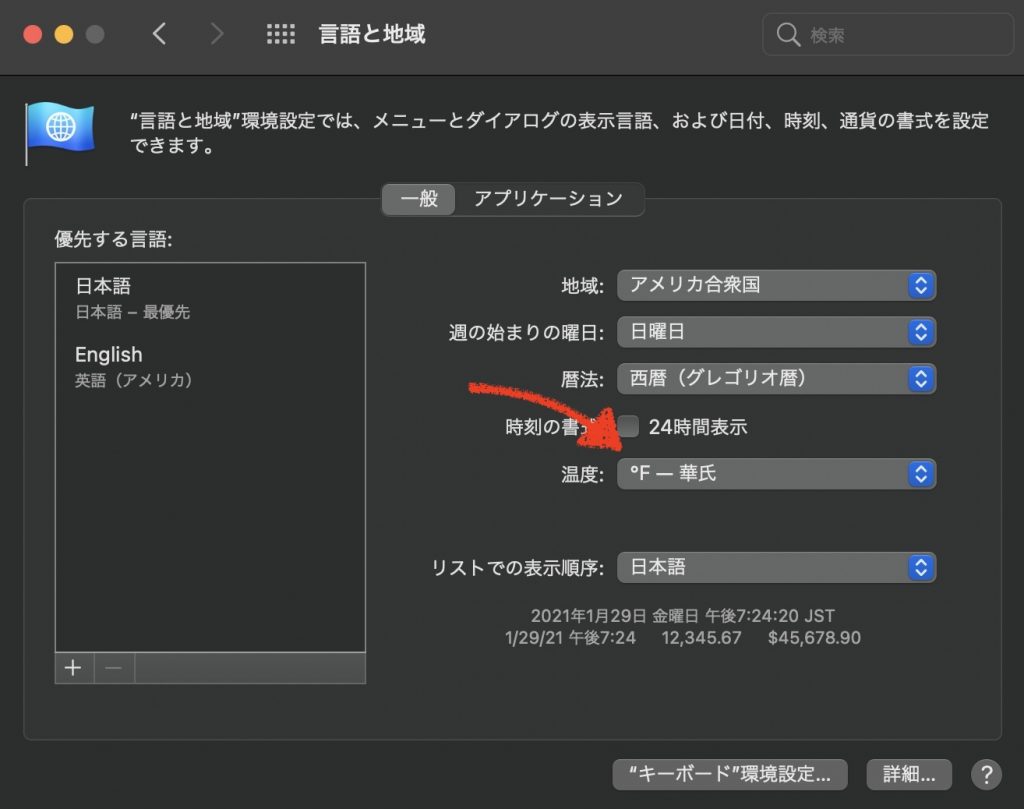Open the リストでの表示順序 dropdown

click(776, 567)
